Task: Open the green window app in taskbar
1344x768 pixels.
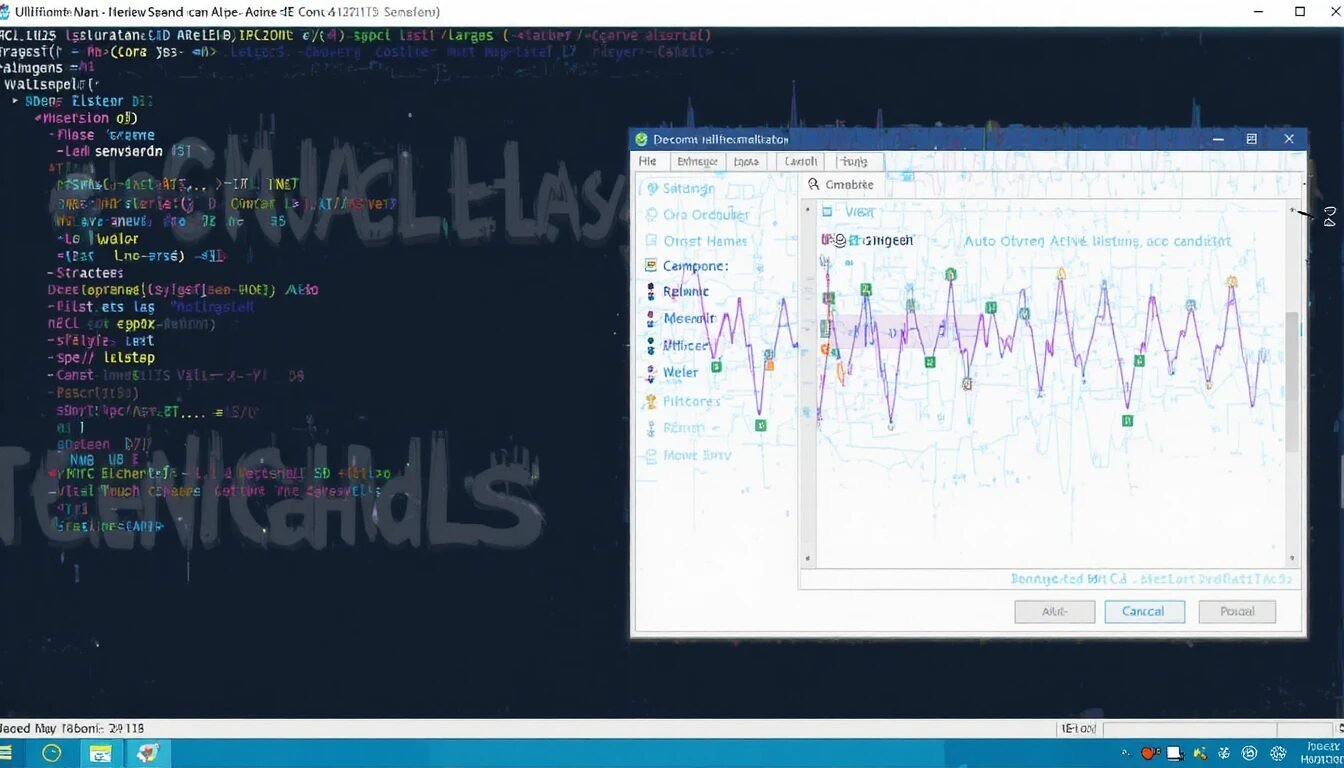Action: coord(101,753)
